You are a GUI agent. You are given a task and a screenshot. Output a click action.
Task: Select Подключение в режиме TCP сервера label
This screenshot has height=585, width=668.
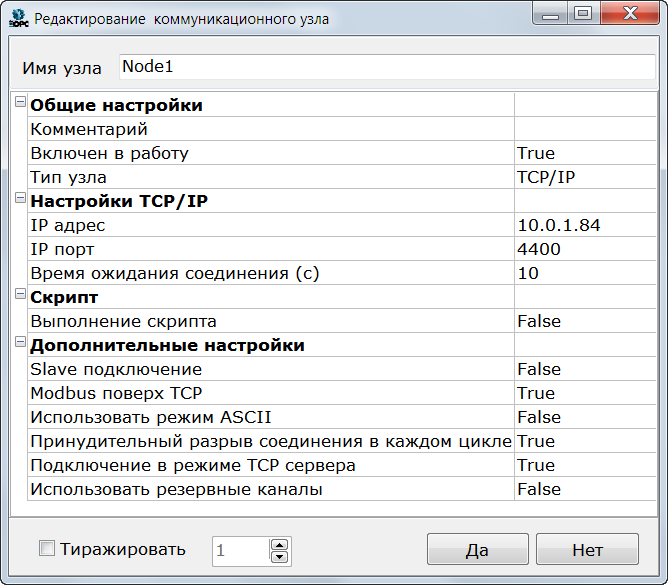pos(193,465)
